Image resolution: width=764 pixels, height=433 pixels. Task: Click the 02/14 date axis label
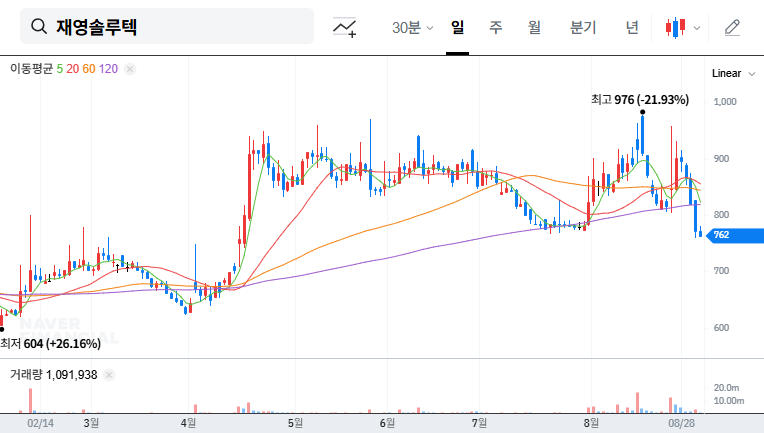pyautogui.click(x=40, y=423)
